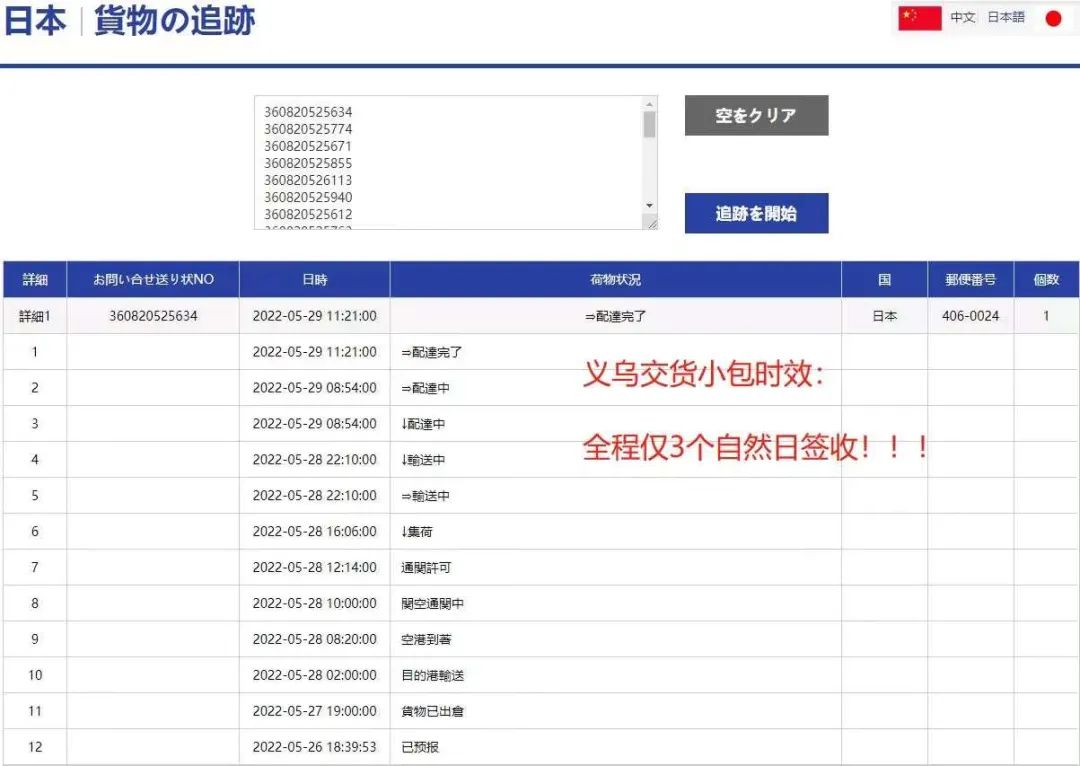Click the 荷物状況 column header
The image size is (1080, 766).
click(x=616, y=279)
